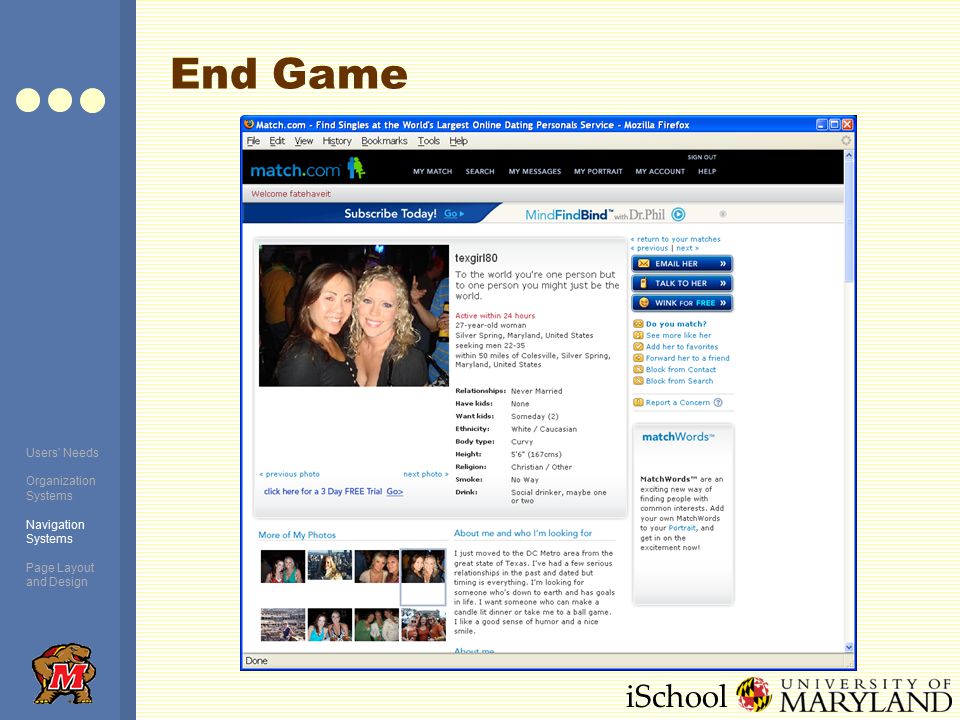Click the previous photo link
The image size is (960, 720).
289,474
